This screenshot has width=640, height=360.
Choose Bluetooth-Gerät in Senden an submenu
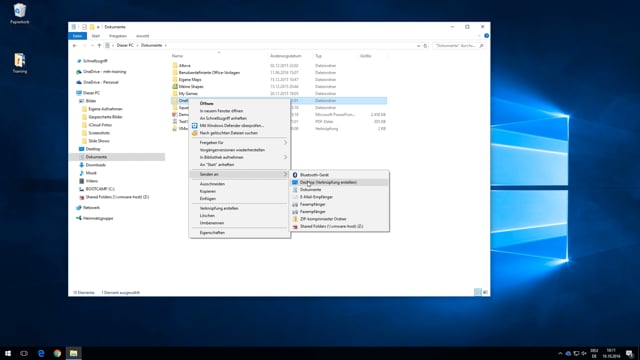339,175
